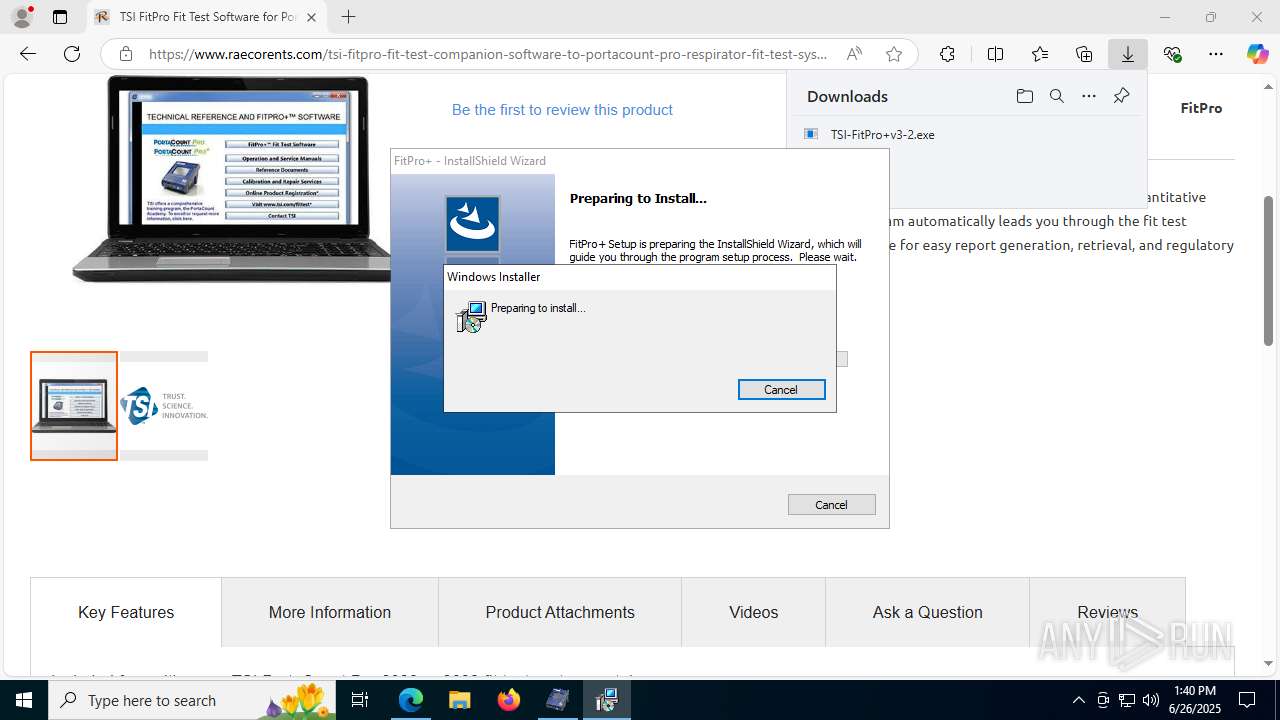1280x720 pixels.
Task: Open the Videos tab
Action: [753, 612]
